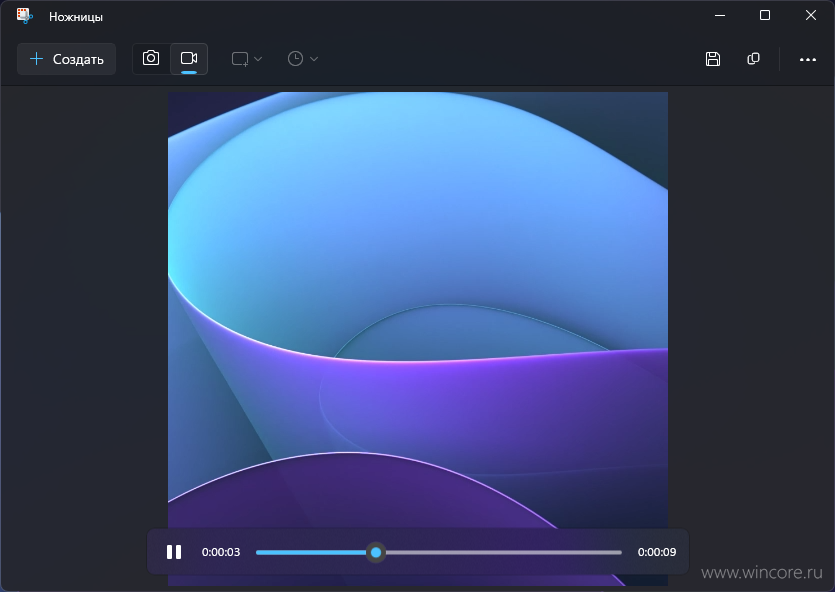Click the playback seek slider thumb
Viewport: 835px width, 592px height.
coord(376,553)
